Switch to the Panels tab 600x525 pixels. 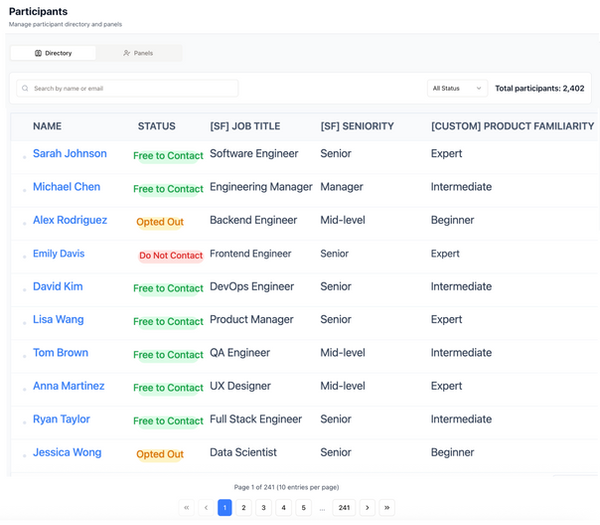(x=138, y=53)
